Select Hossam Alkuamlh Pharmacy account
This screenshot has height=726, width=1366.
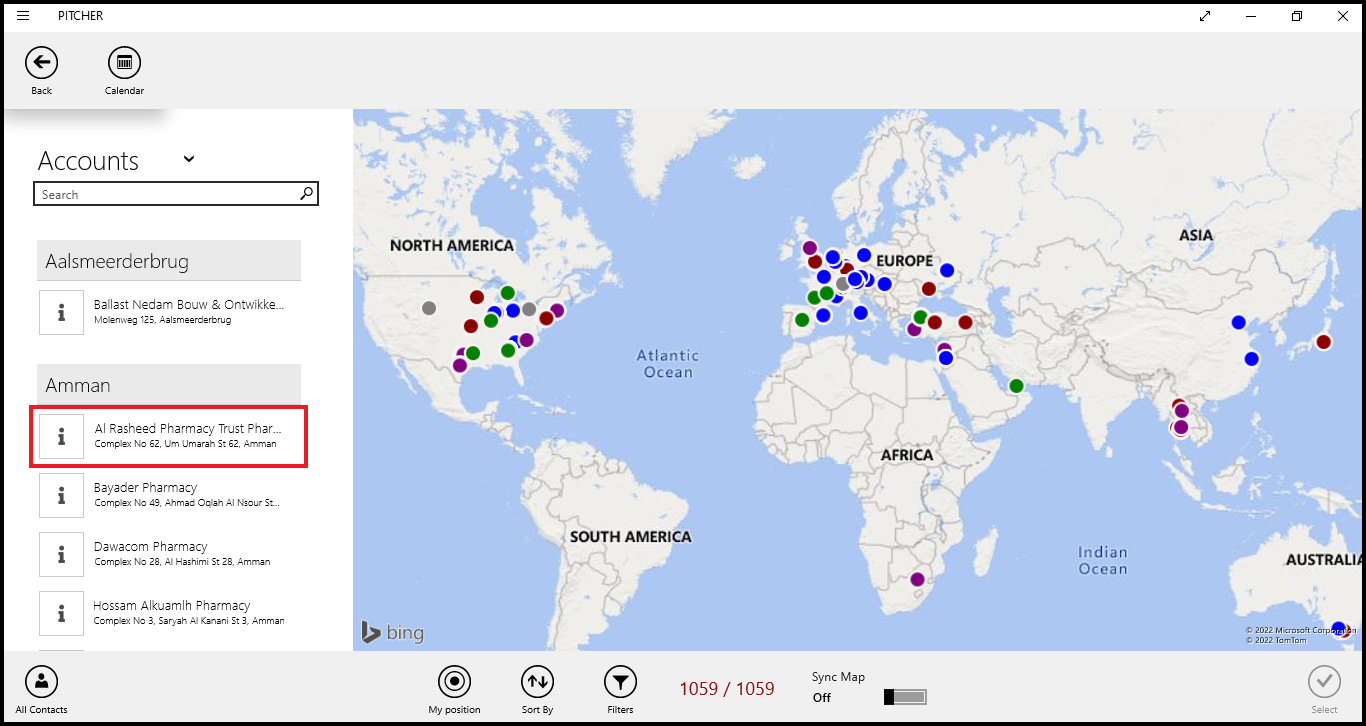(x=188, y=613)
